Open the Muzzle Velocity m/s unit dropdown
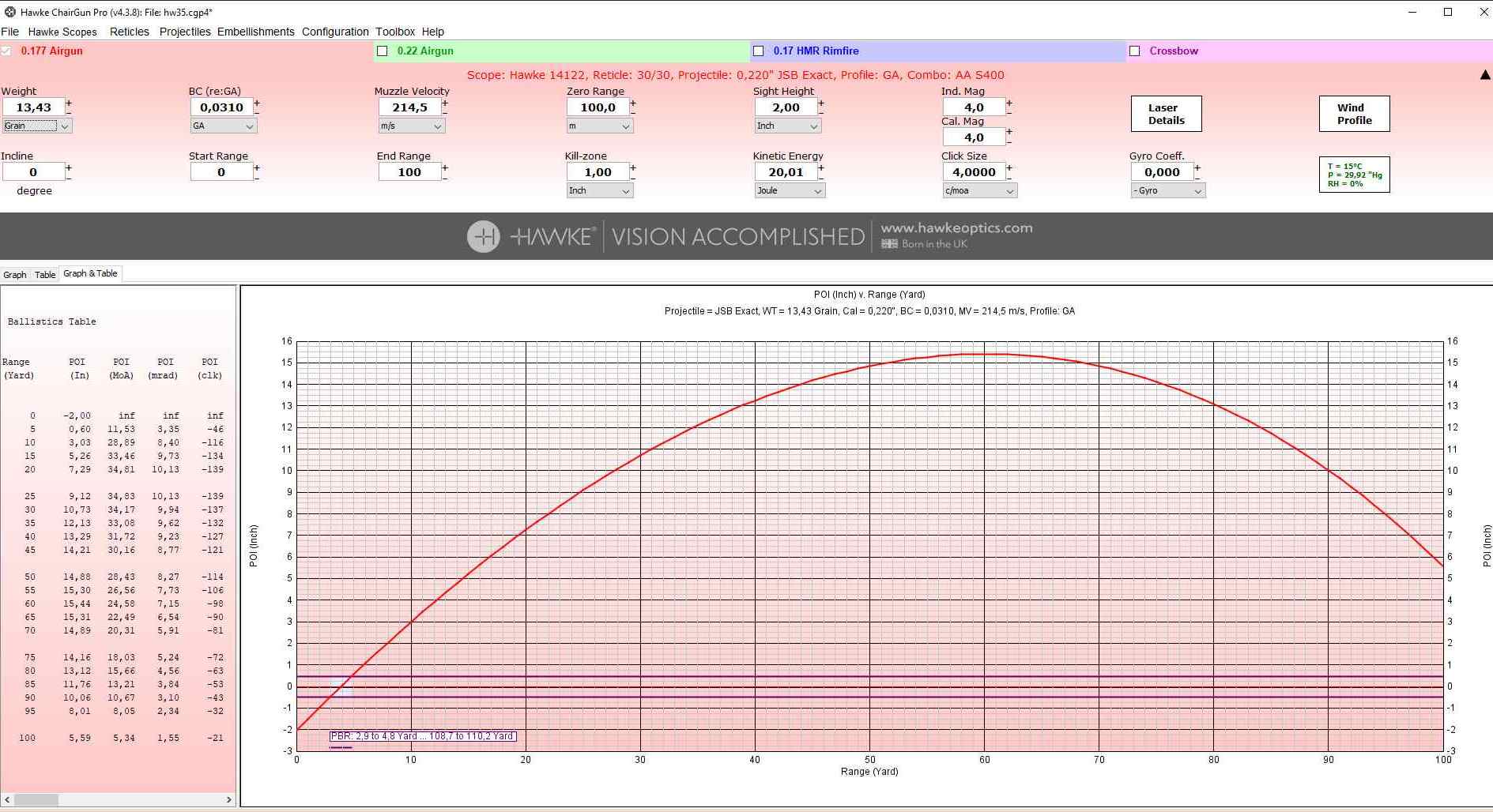 [411, 126]
